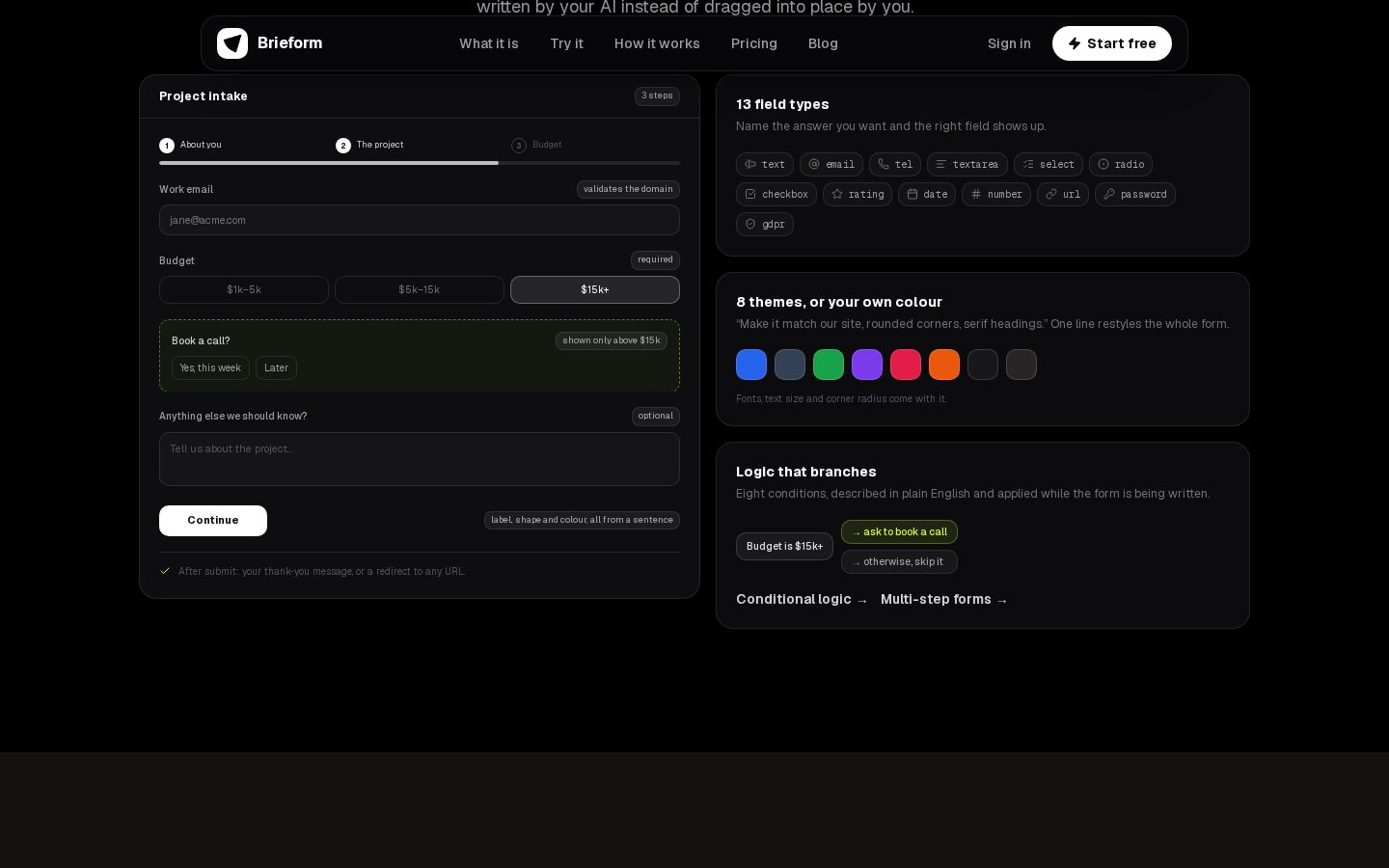Open the How it works nav item
The image size is (1389, 868).
click(657, 43)
